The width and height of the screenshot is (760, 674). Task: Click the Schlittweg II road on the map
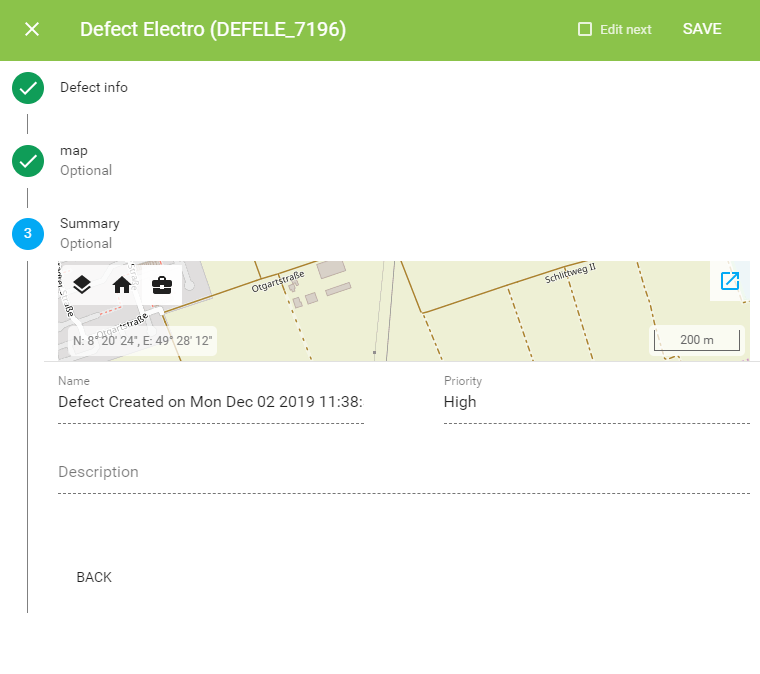click(x=570, y=274)
